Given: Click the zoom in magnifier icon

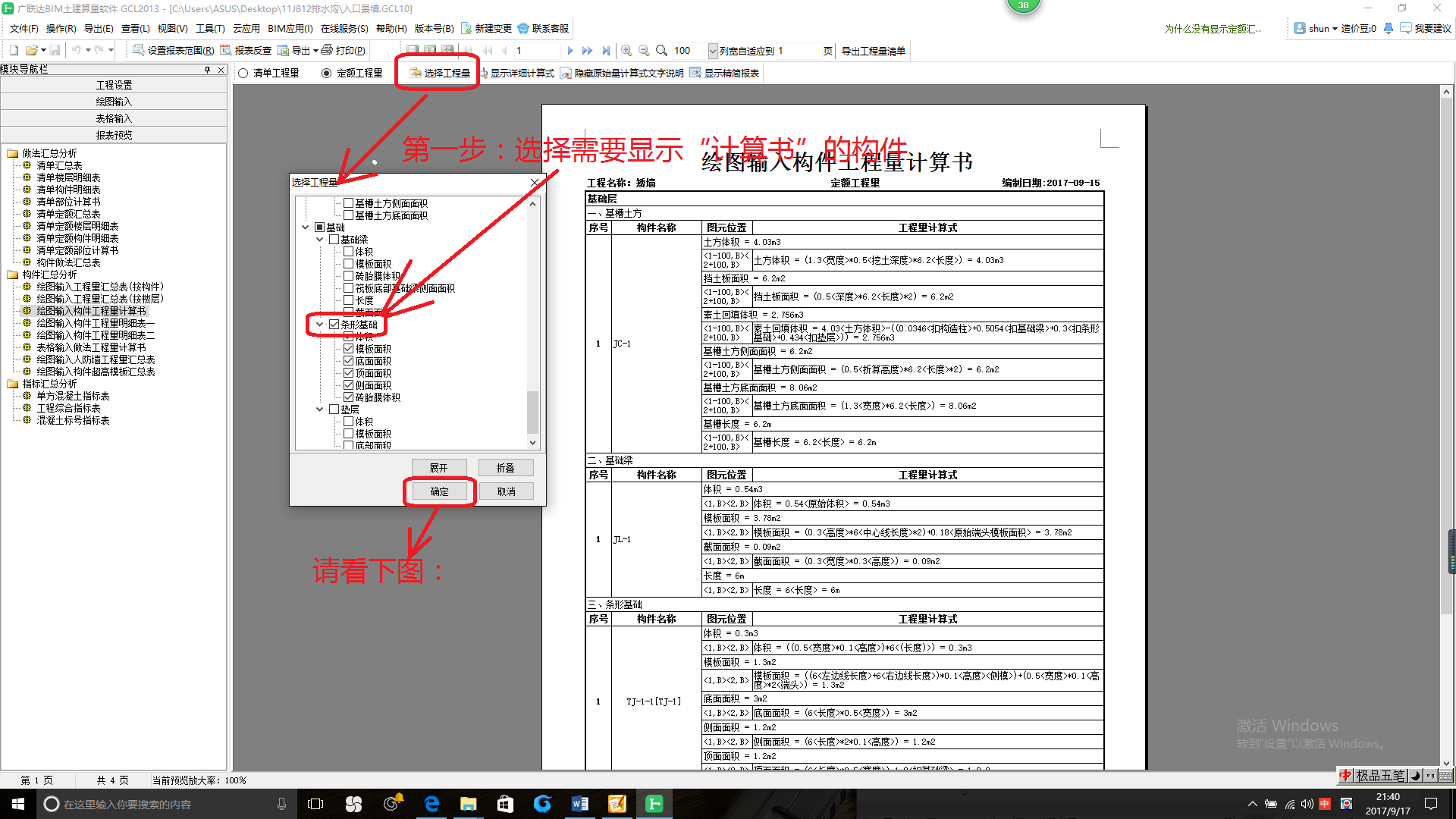Looking at the screenshot, I should 626,51.
